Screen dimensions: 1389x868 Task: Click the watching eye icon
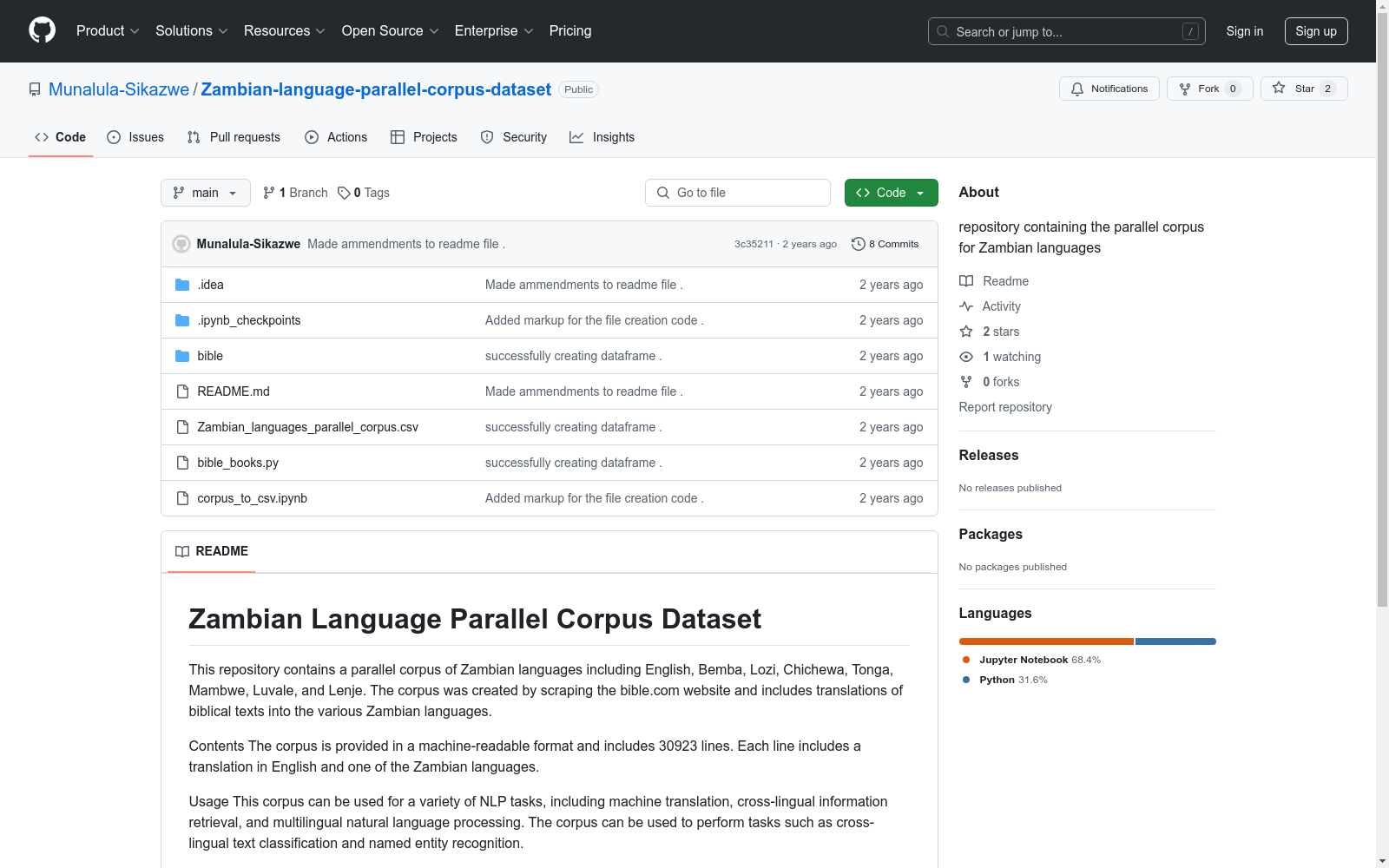966,357
